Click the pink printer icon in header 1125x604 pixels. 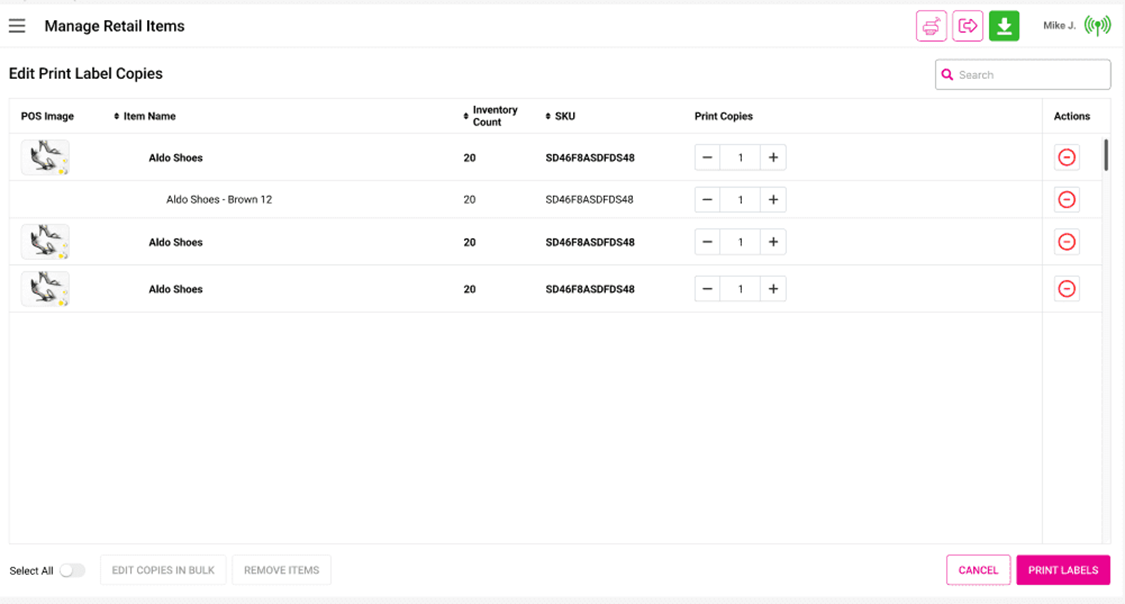point(931,26)
